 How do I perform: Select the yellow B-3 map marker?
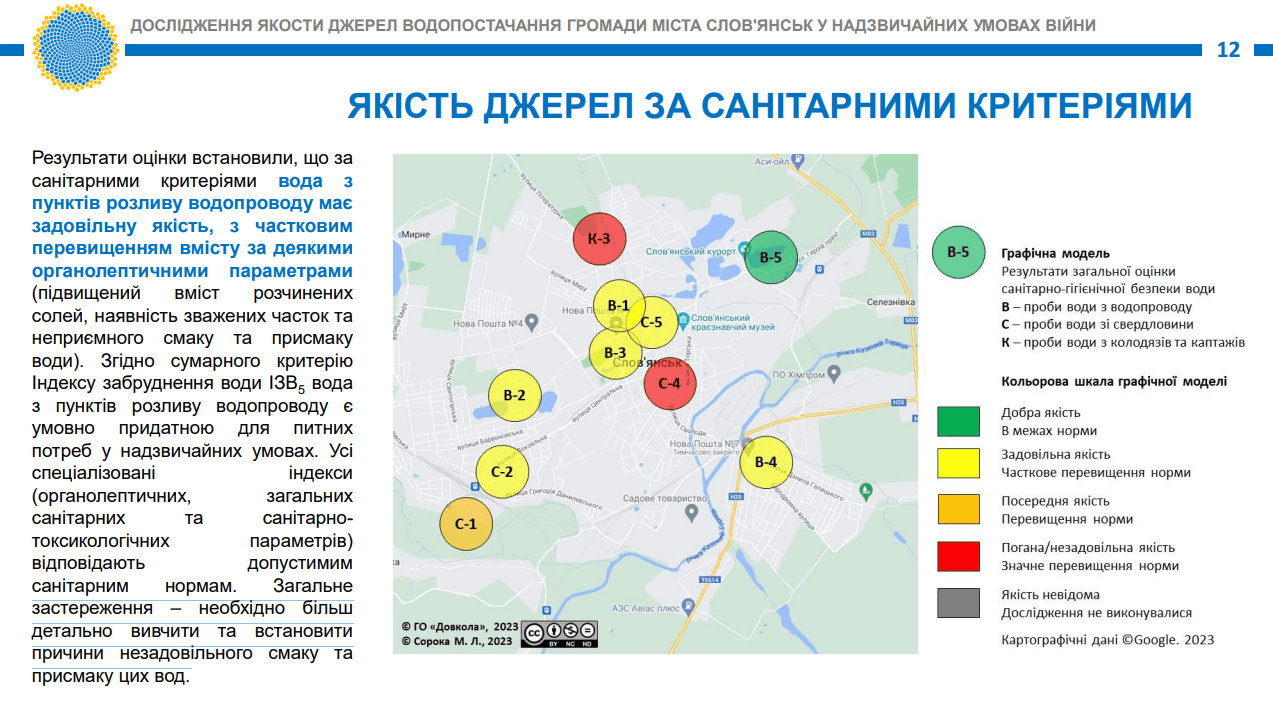(615, 353)
